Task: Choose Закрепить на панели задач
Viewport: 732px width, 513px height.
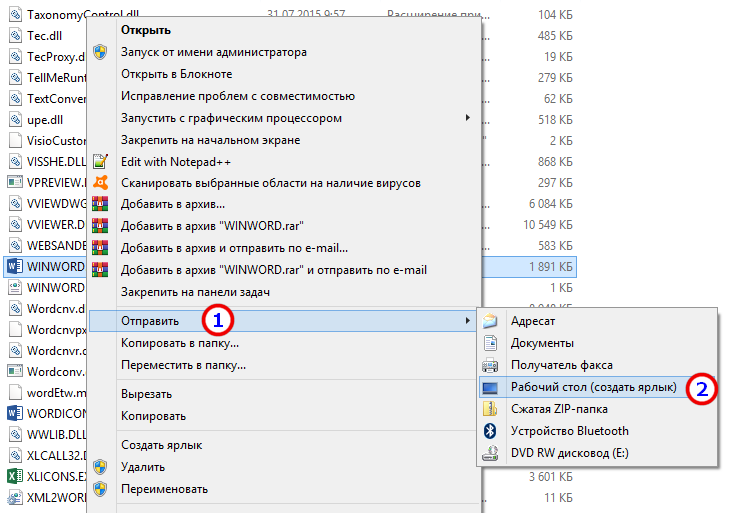Action: (195, 292)
